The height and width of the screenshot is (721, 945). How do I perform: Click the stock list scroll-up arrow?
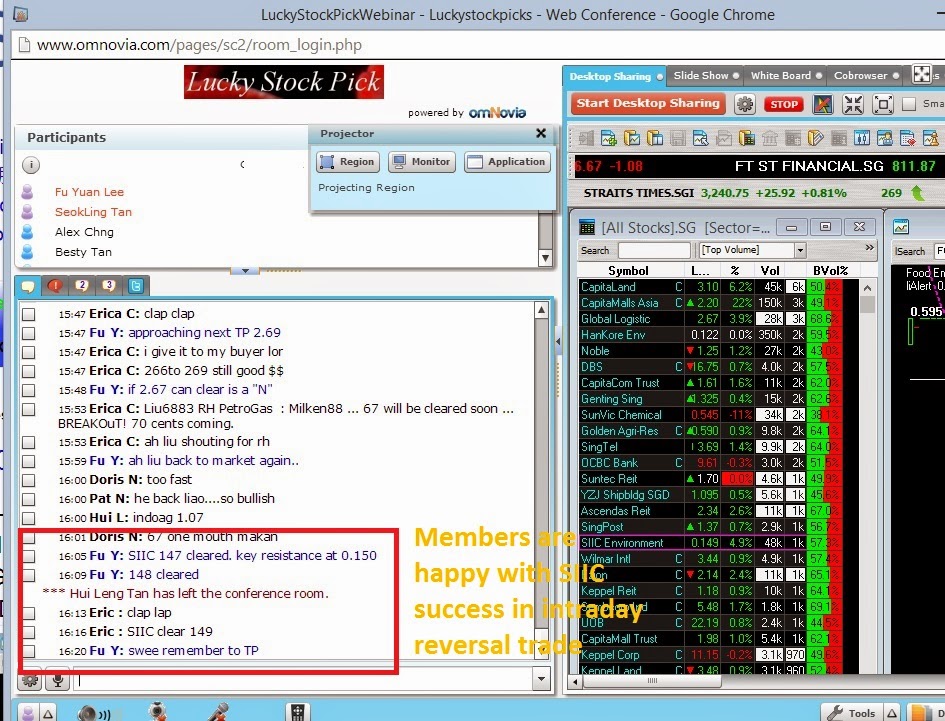point(867,289)
